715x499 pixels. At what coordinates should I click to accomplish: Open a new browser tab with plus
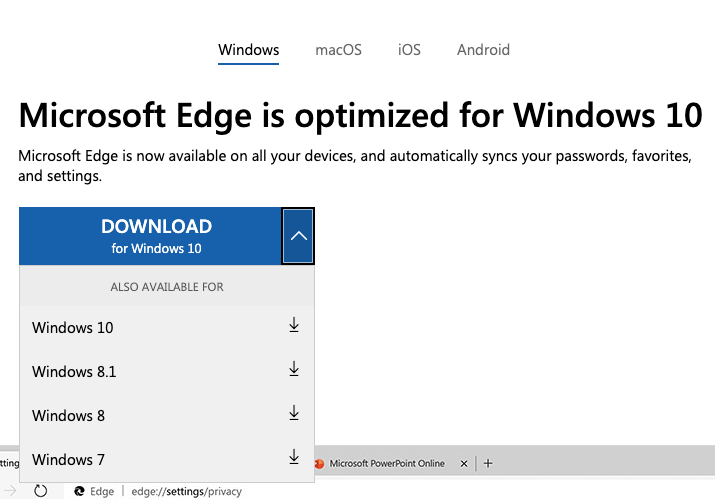coord(488,463)
